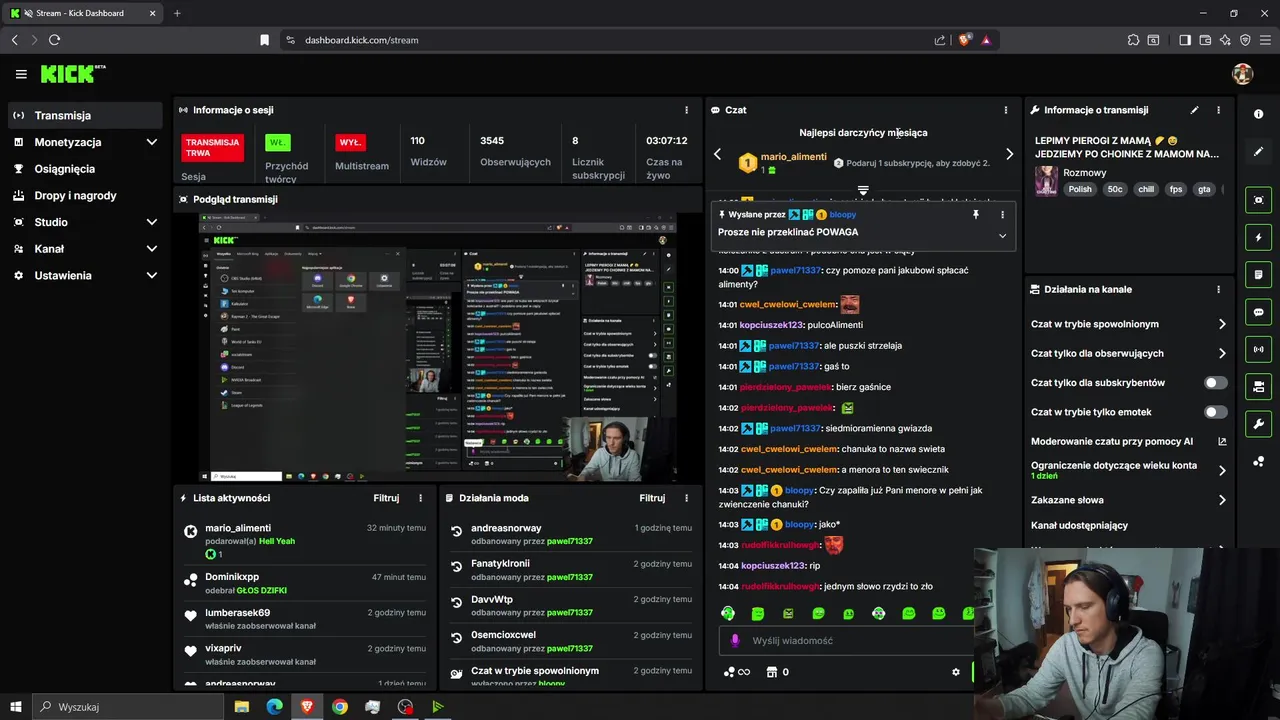Toggle the stream preview widget icon in right sidebar

(x=1259, y=200)
